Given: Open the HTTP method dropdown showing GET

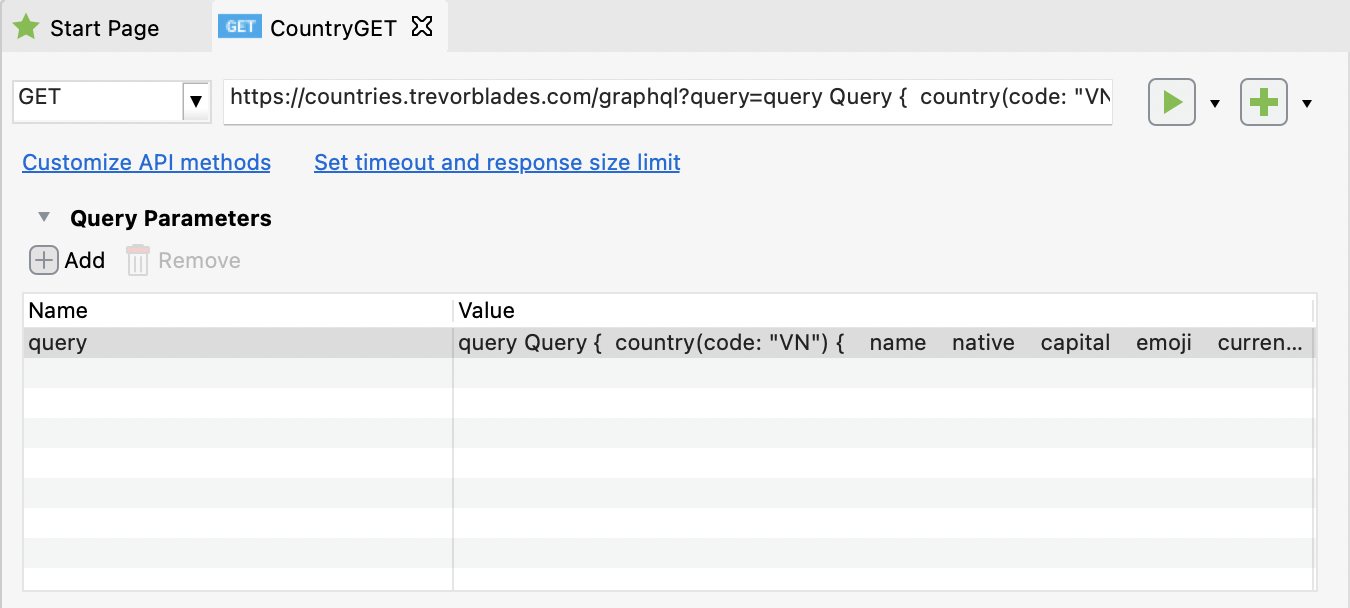Looking at the screenshot, I should point(197,101).
